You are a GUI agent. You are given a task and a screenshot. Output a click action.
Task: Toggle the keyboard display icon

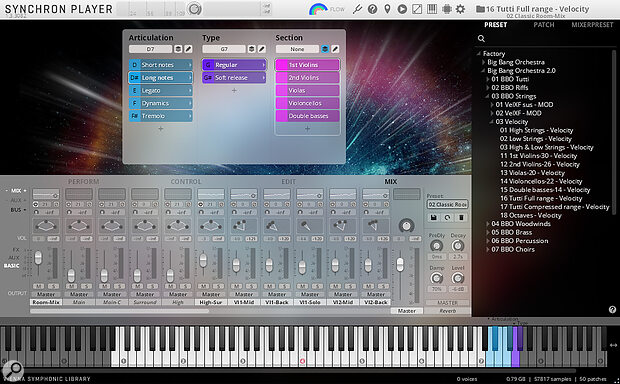(x=432, y=9)
